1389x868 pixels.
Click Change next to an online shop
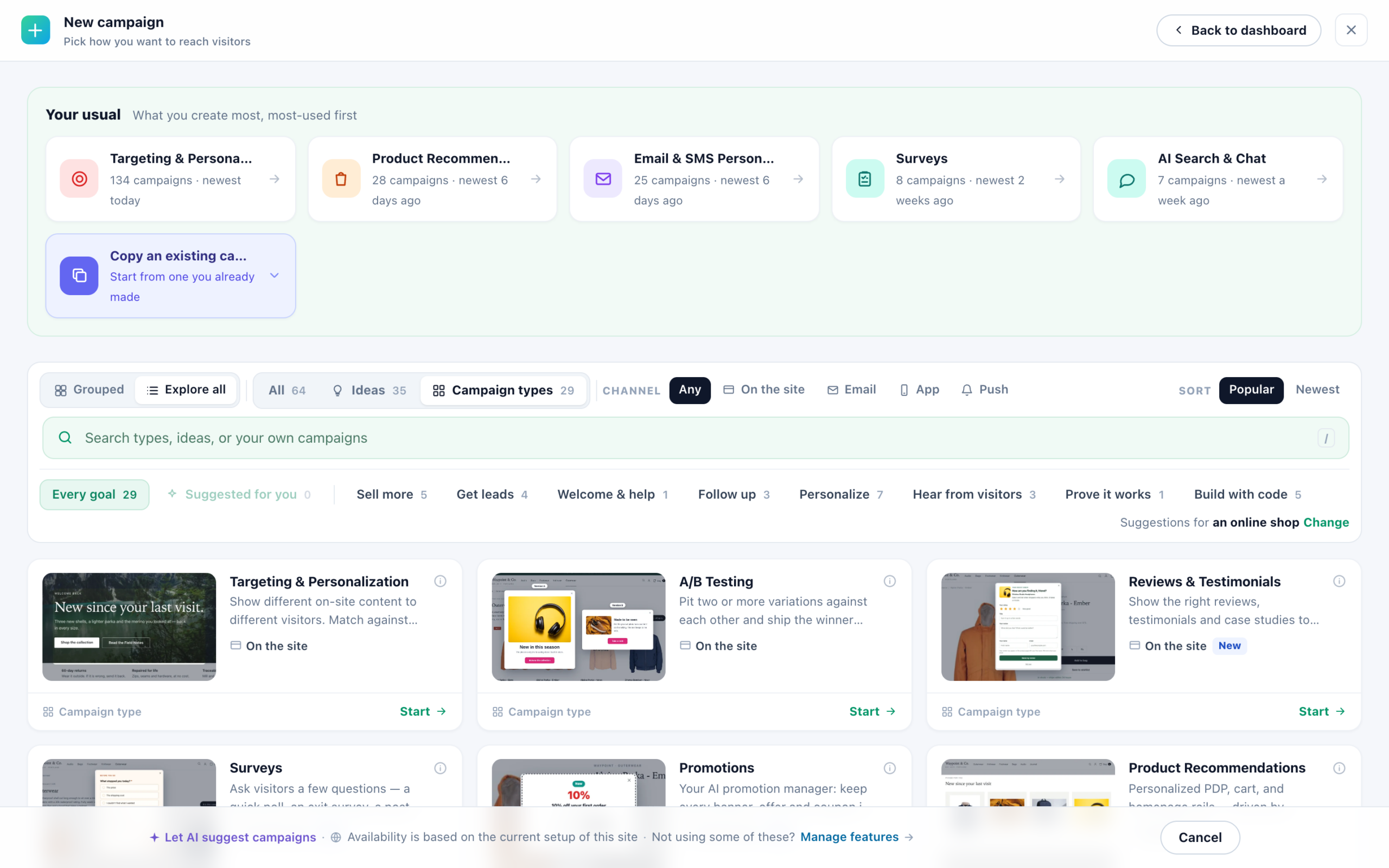pos(1326,522)
